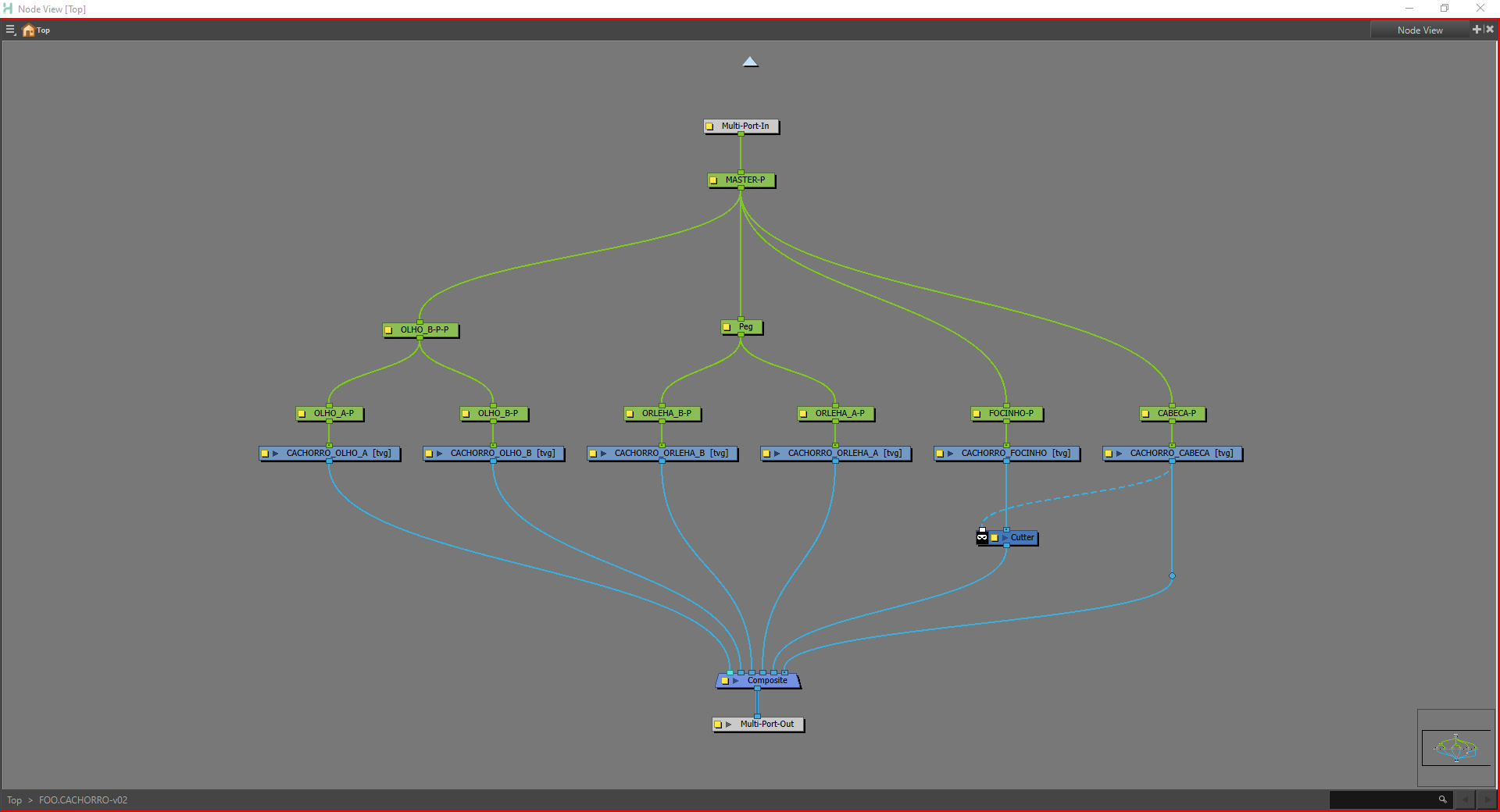1500x812 pixels.
Task: Click the add view plus icon
Action: coord(1477,30)
